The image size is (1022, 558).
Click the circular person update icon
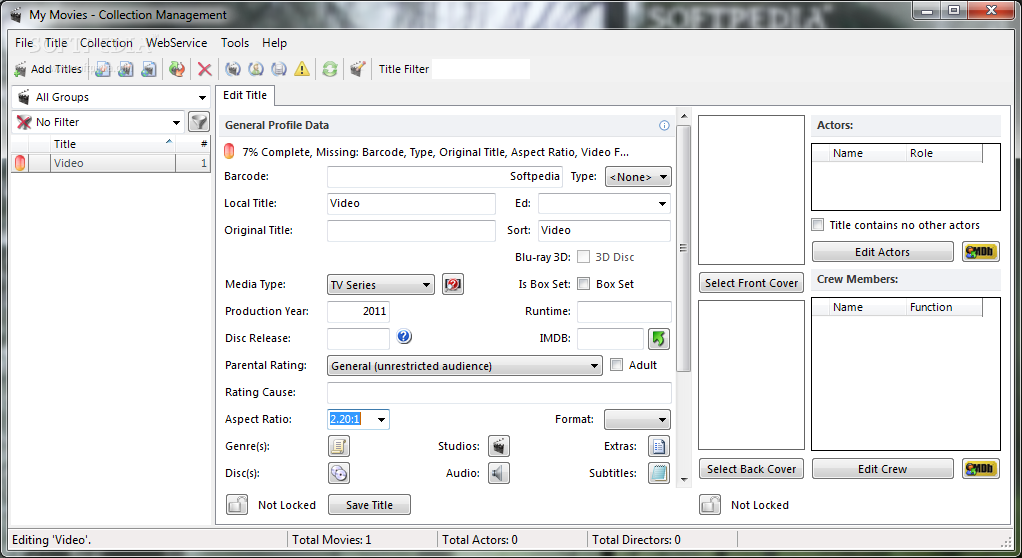(256, 69)
